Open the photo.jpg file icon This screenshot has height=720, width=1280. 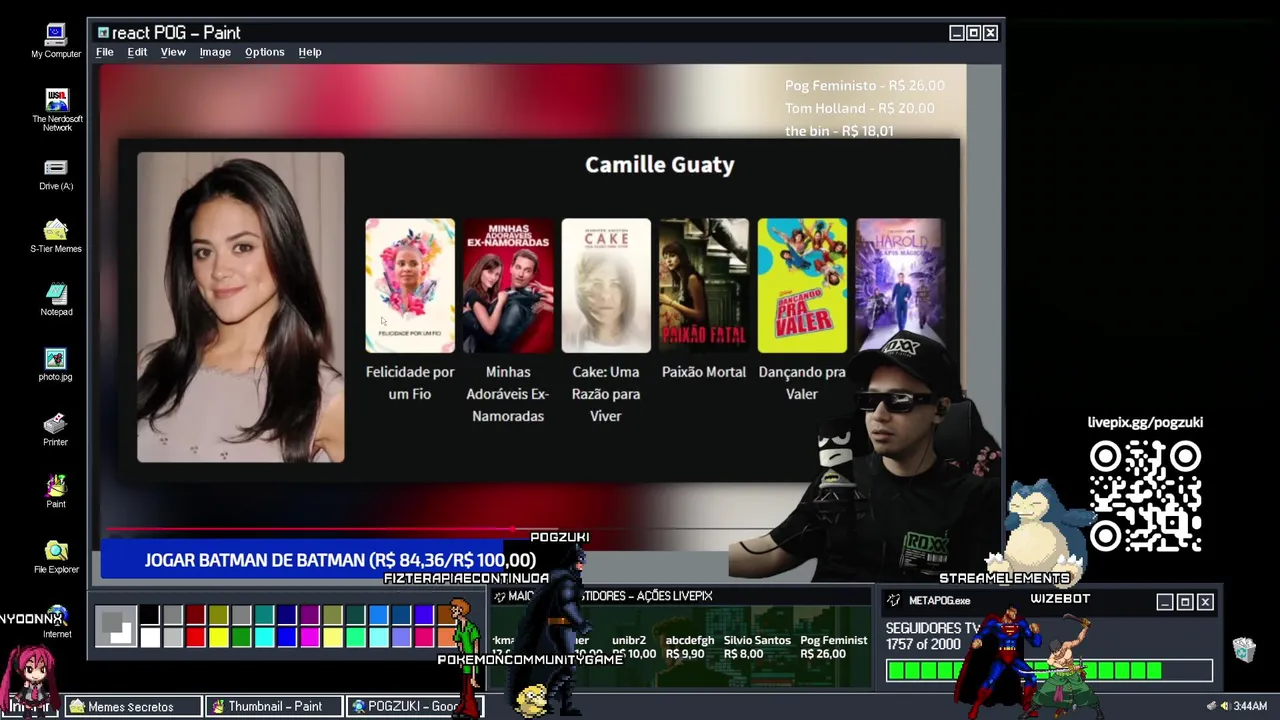55,365
